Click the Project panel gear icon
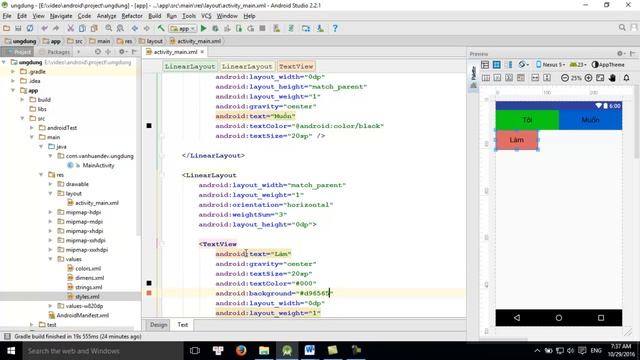 (x=122, y=52)
